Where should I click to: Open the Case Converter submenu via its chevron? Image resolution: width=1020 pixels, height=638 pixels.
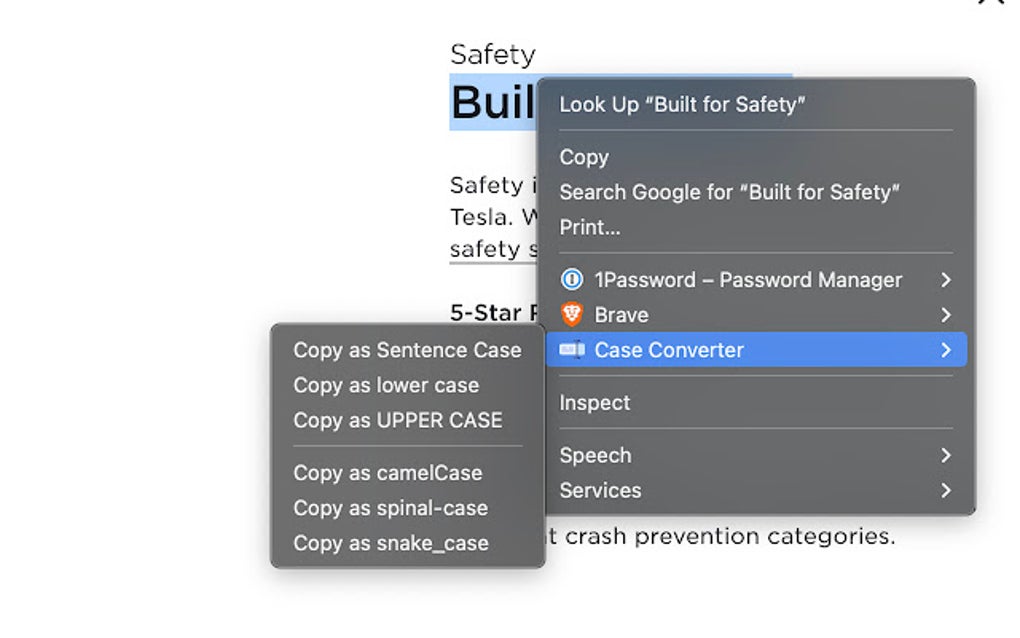[945, 350]
